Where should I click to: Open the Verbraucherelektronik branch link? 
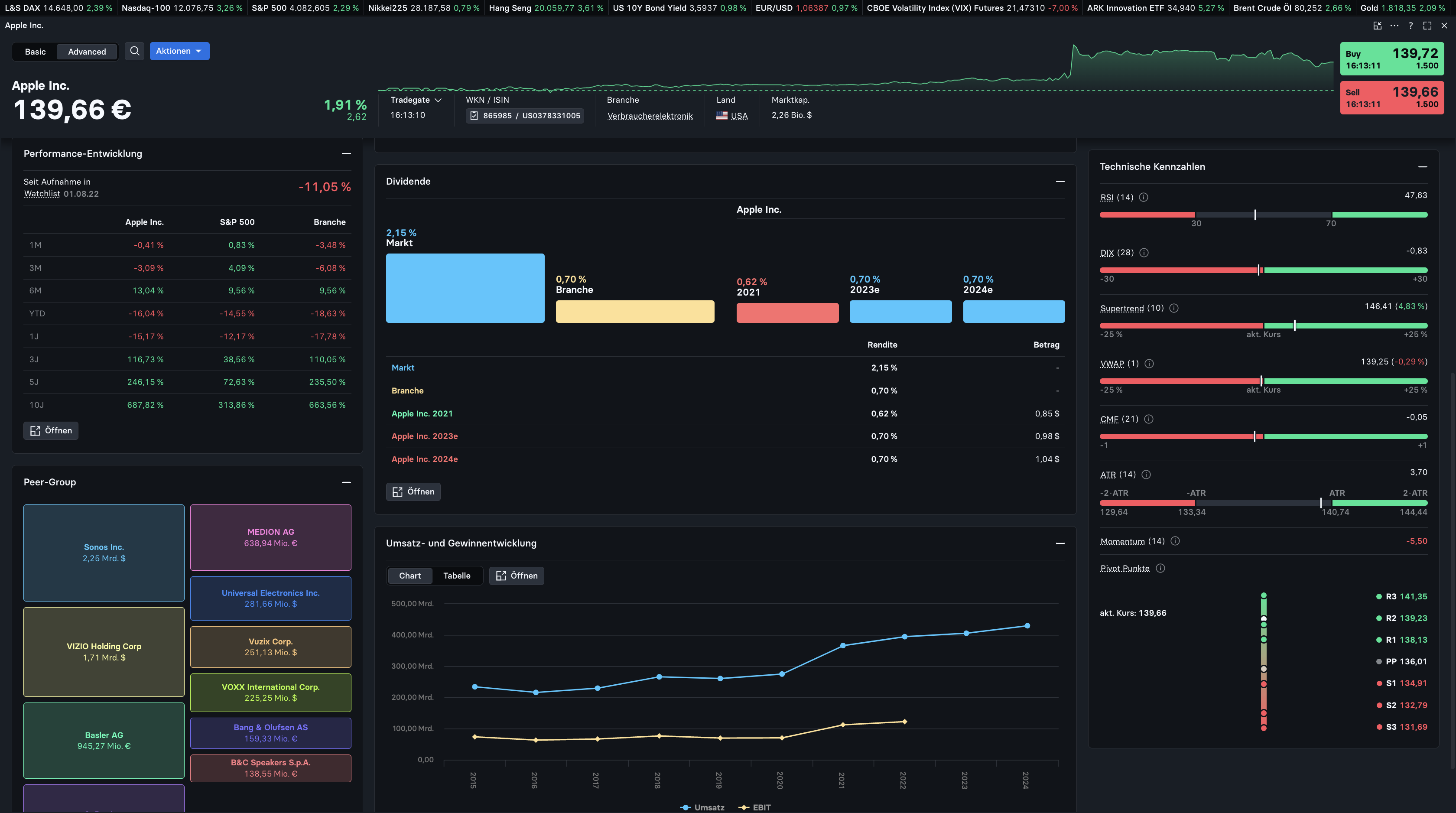click(x=650, y=115)
